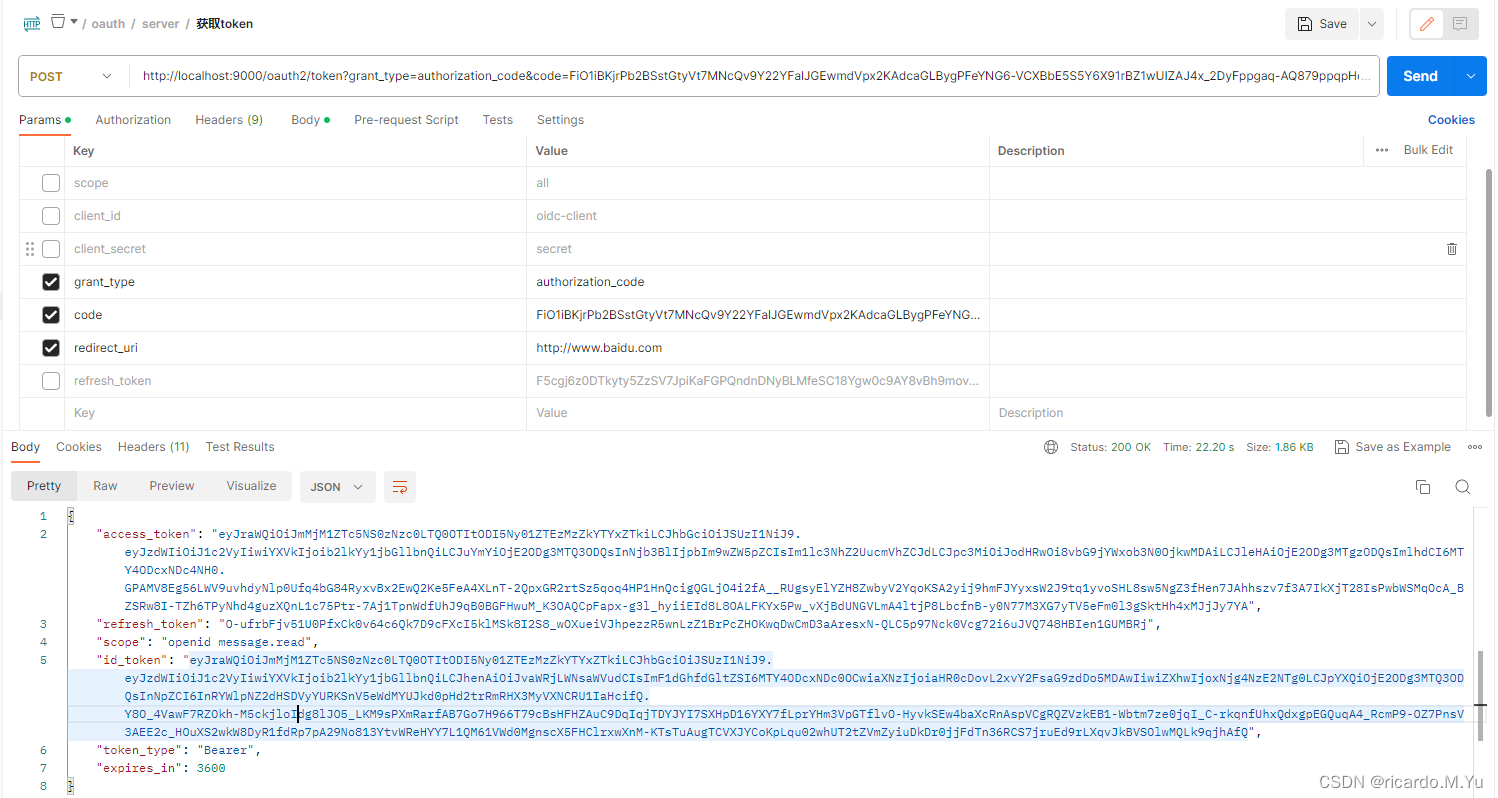Switch to edit mode pencil icon
The width and height of the screenshot is (1498, 798).
tap(1427, 24)
